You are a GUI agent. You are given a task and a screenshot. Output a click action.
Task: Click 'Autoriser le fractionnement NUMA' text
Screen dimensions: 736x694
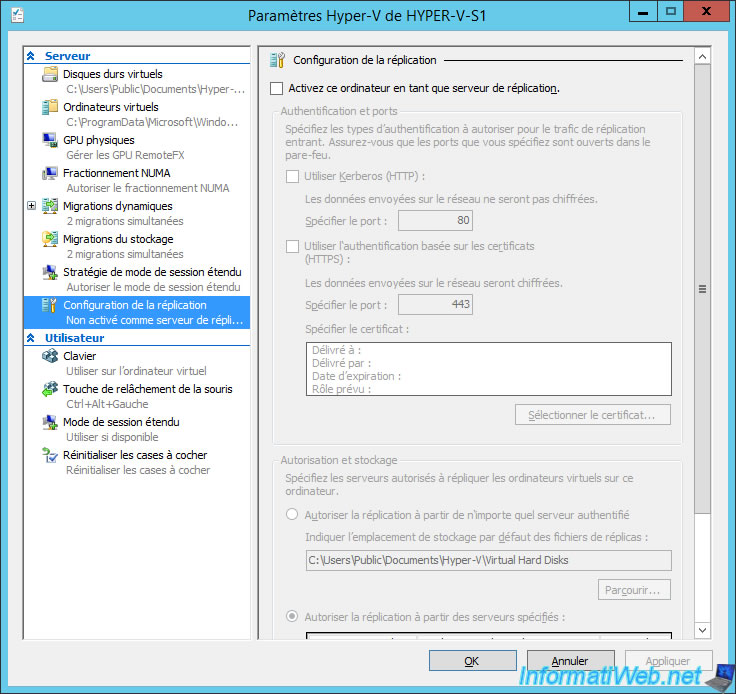pos(148,188)
